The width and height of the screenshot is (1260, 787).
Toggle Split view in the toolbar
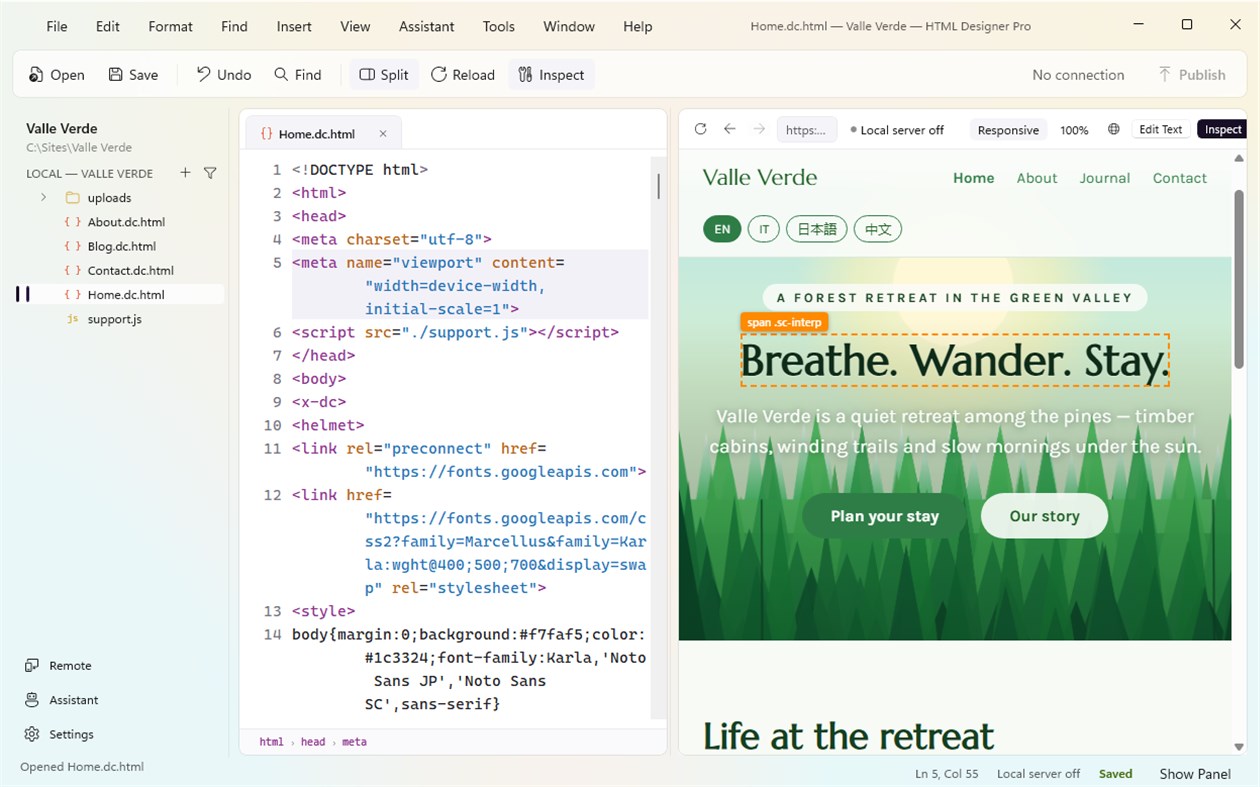(x=384, y=75)
